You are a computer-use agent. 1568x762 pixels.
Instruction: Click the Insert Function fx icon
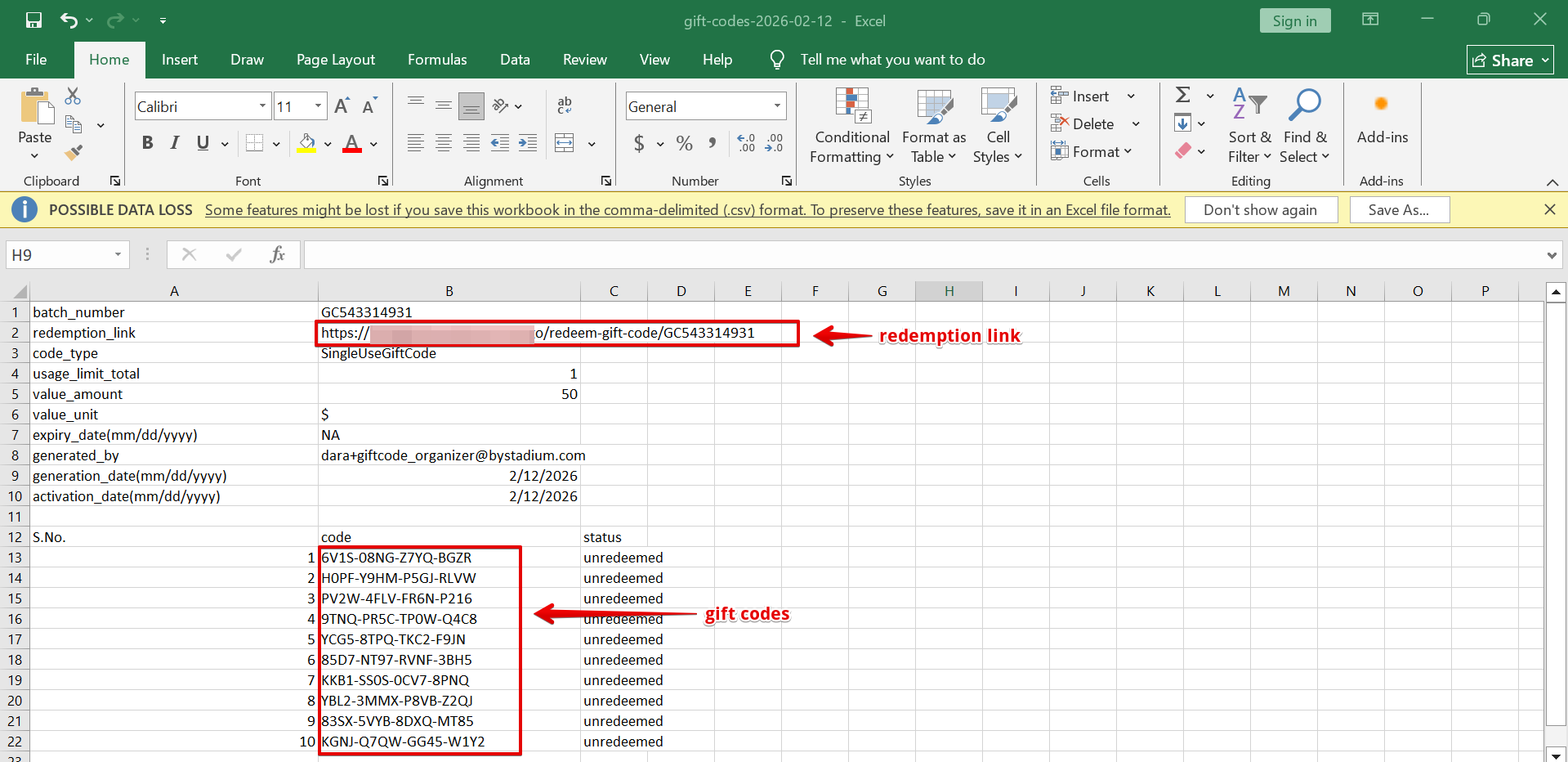click(x=277, y=254)
